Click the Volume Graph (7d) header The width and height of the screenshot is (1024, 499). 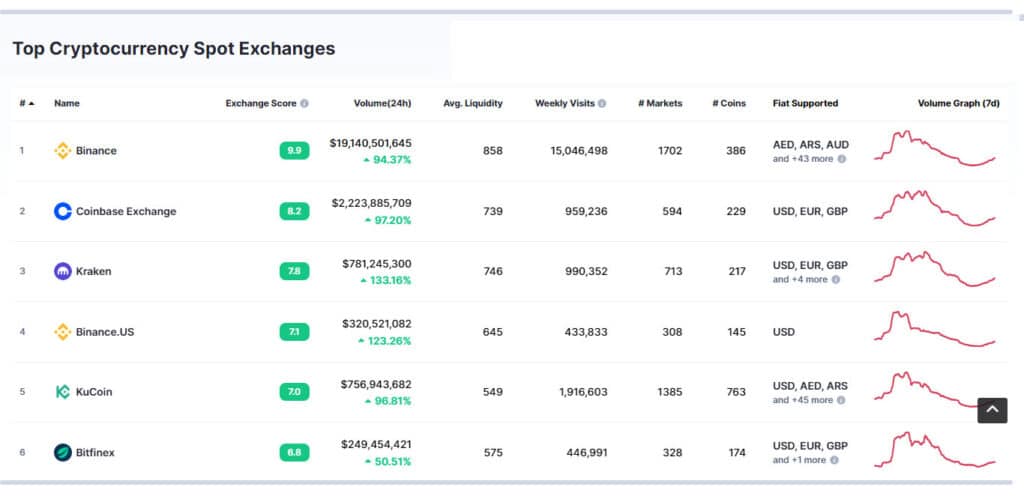[x=959, y=103]
